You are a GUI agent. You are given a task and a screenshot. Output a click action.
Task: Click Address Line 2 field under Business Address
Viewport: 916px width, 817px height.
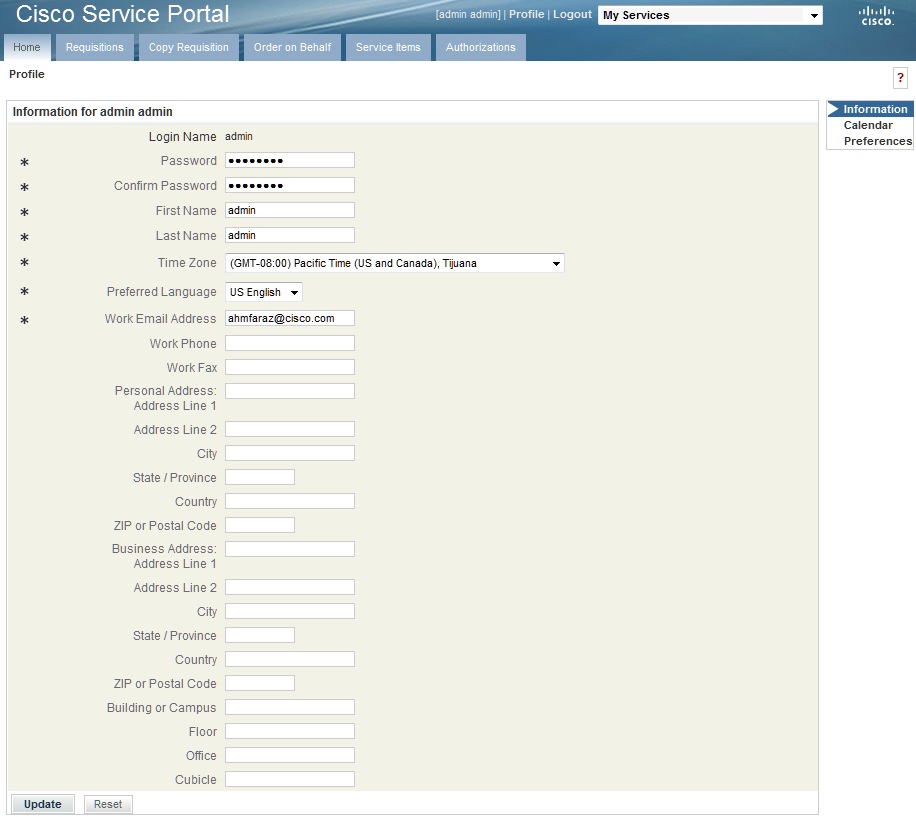[x=290, y=587]
